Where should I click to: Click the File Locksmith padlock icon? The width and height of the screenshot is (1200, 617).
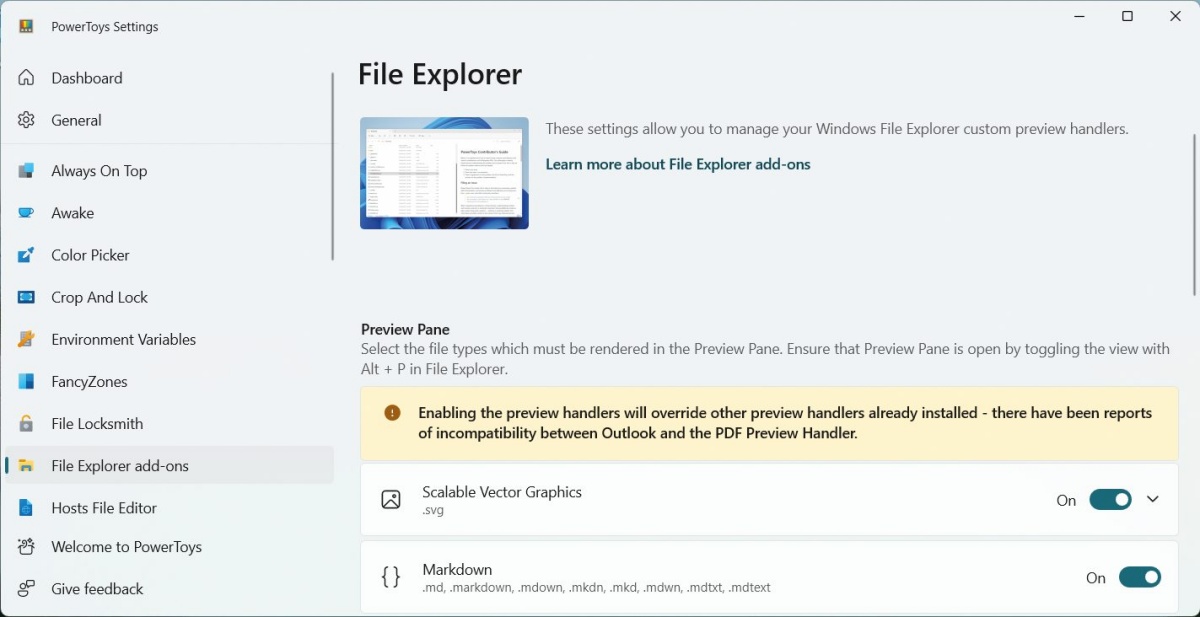click(26, 423)
